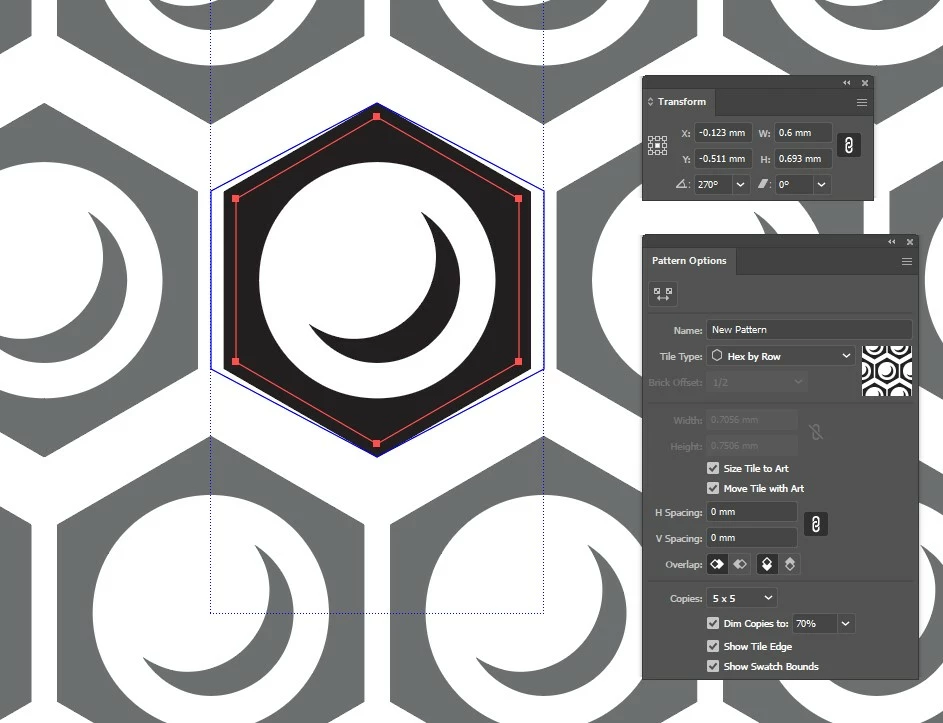943x723 pixels.
Task: Click the reference point locator in Transform
Action: [657, 146]
